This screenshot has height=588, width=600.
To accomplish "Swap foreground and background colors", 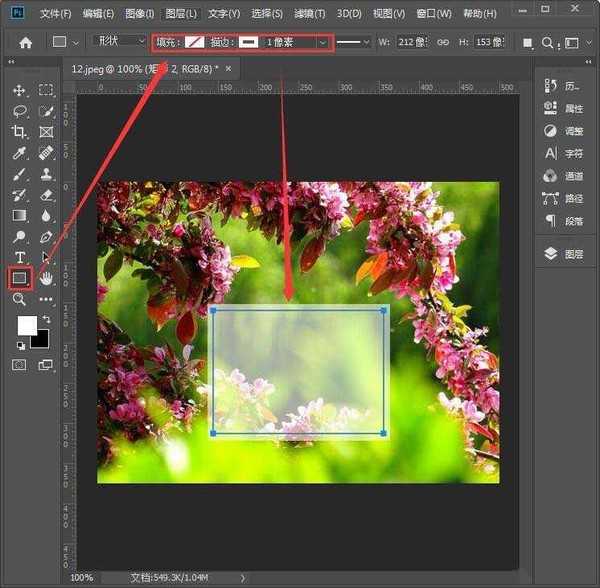I will pyautogui.click(x=45, y=320).
